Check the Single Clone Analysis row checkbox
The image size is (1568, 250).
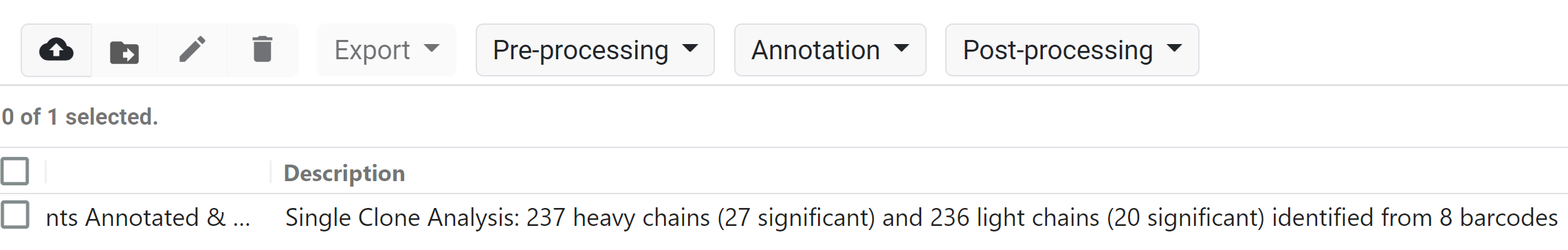coord(14,215)
